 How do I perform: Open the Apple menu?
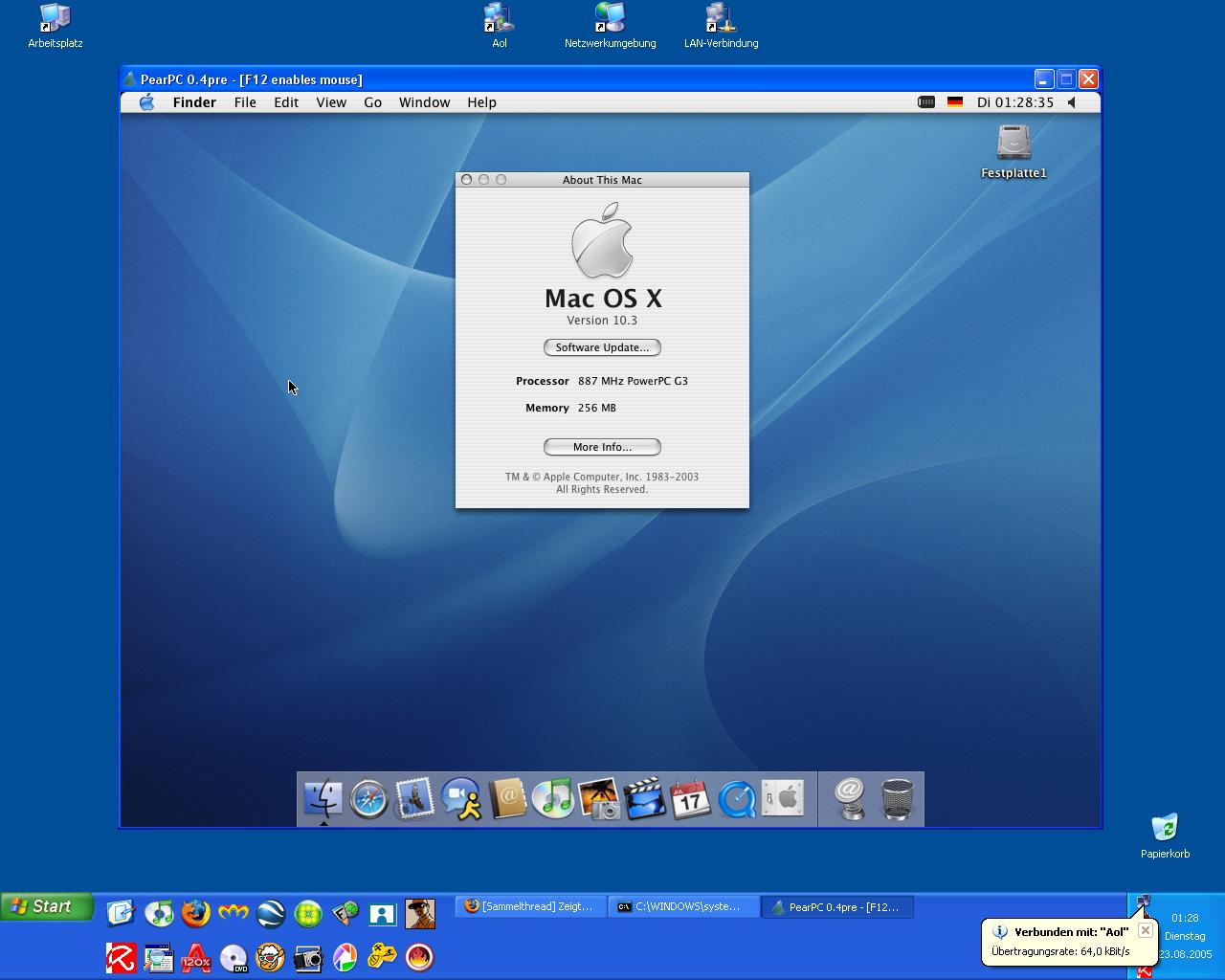[146, 102]
